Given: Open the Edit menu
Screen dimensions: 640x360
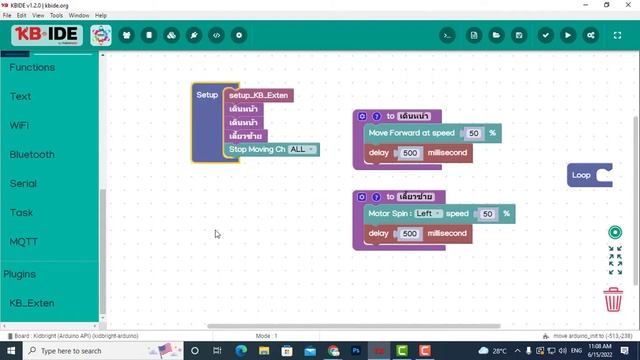Looking at the screenshot, I should (22, 16).
